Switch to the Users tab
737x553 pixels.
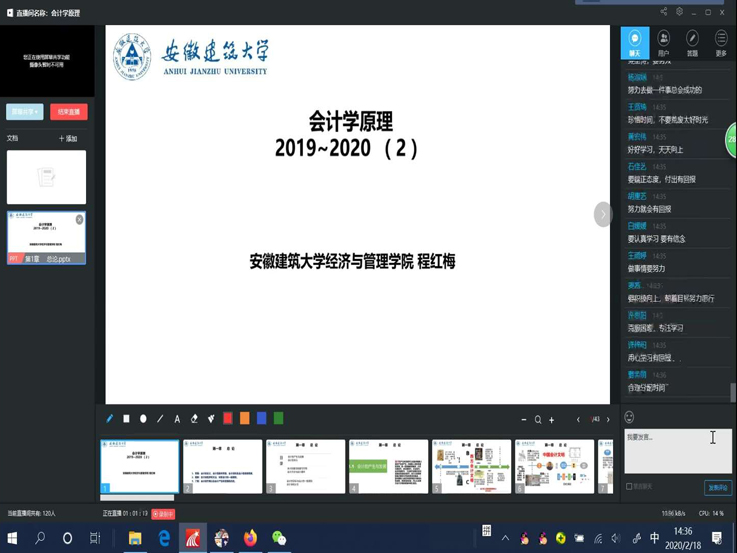[x=663, y=43]
